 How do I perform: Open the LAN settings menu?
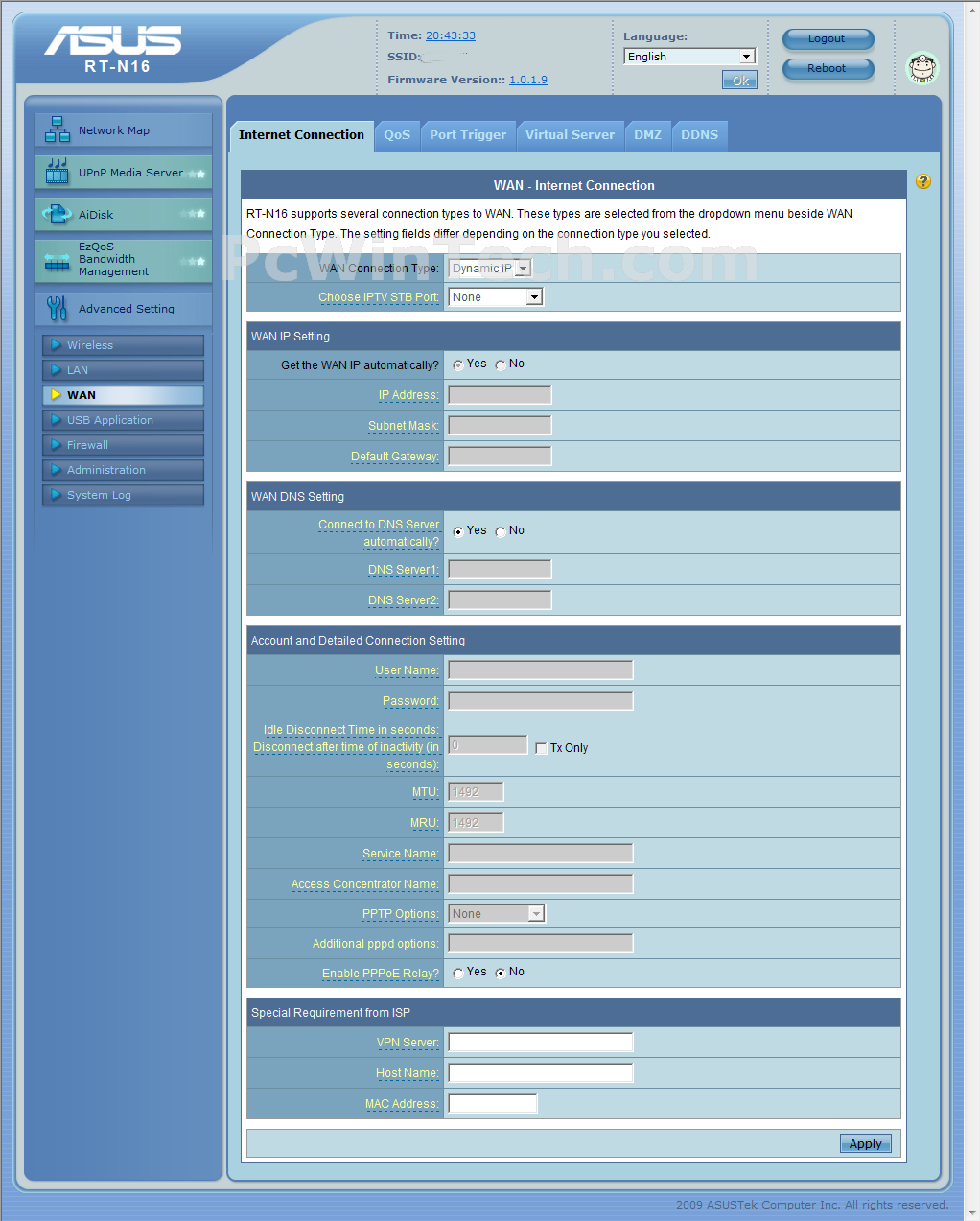[x=123, y=370]
